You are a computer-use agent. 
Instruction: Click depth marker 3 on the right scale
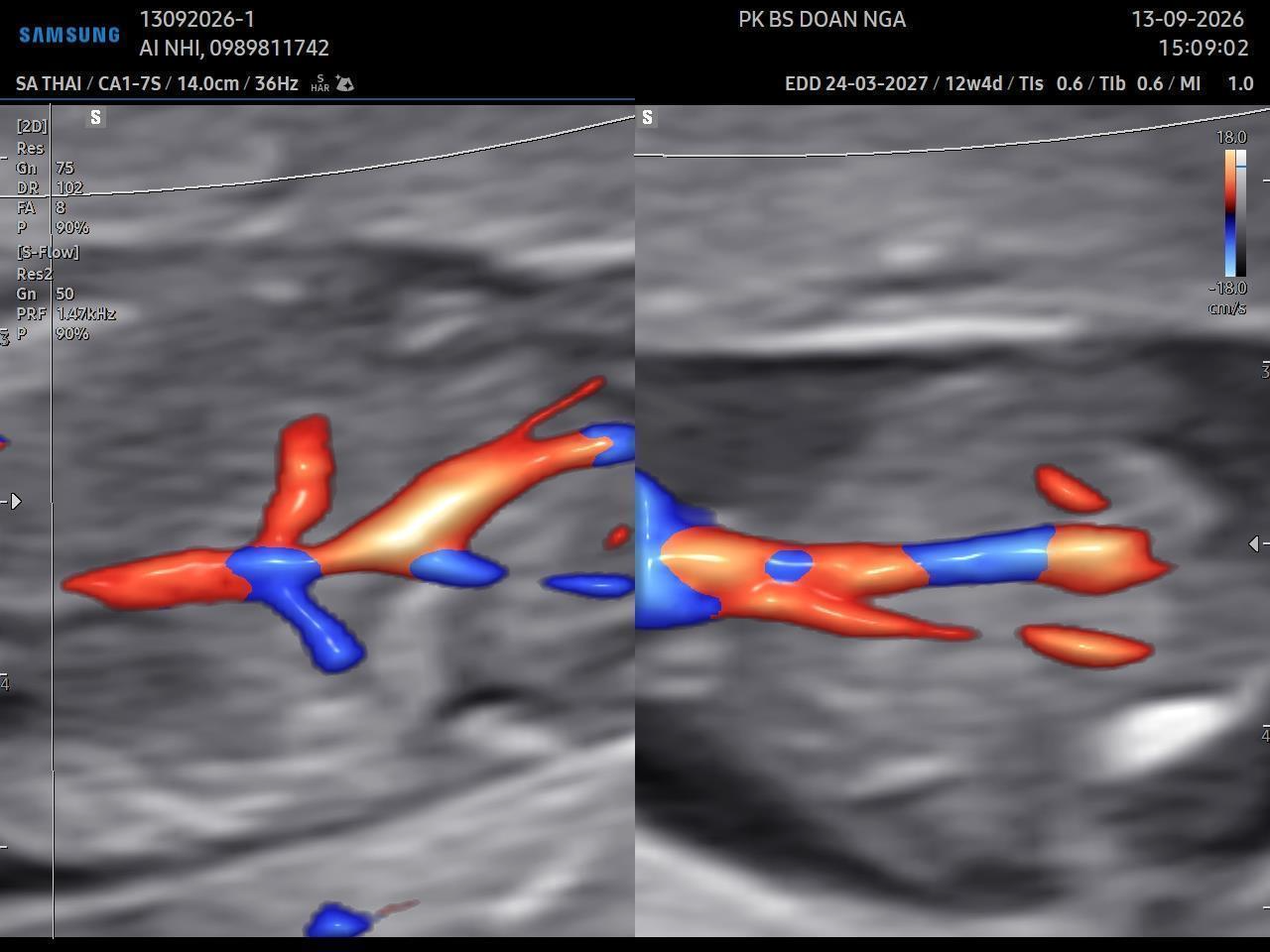point(1265,371)
